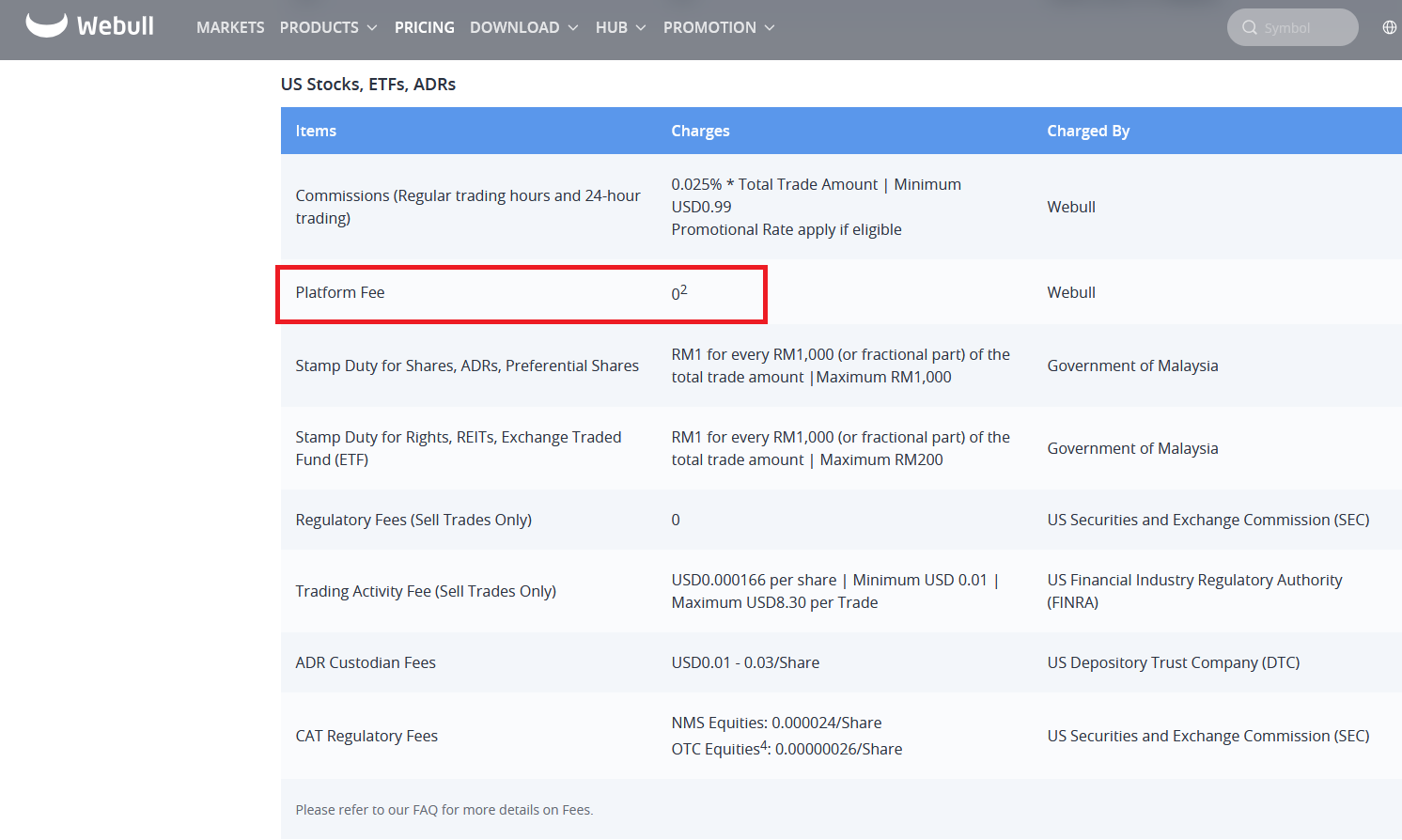Click the magnifier icon in the search box
Screen dimensions: 1402x840
(1249, 28)
